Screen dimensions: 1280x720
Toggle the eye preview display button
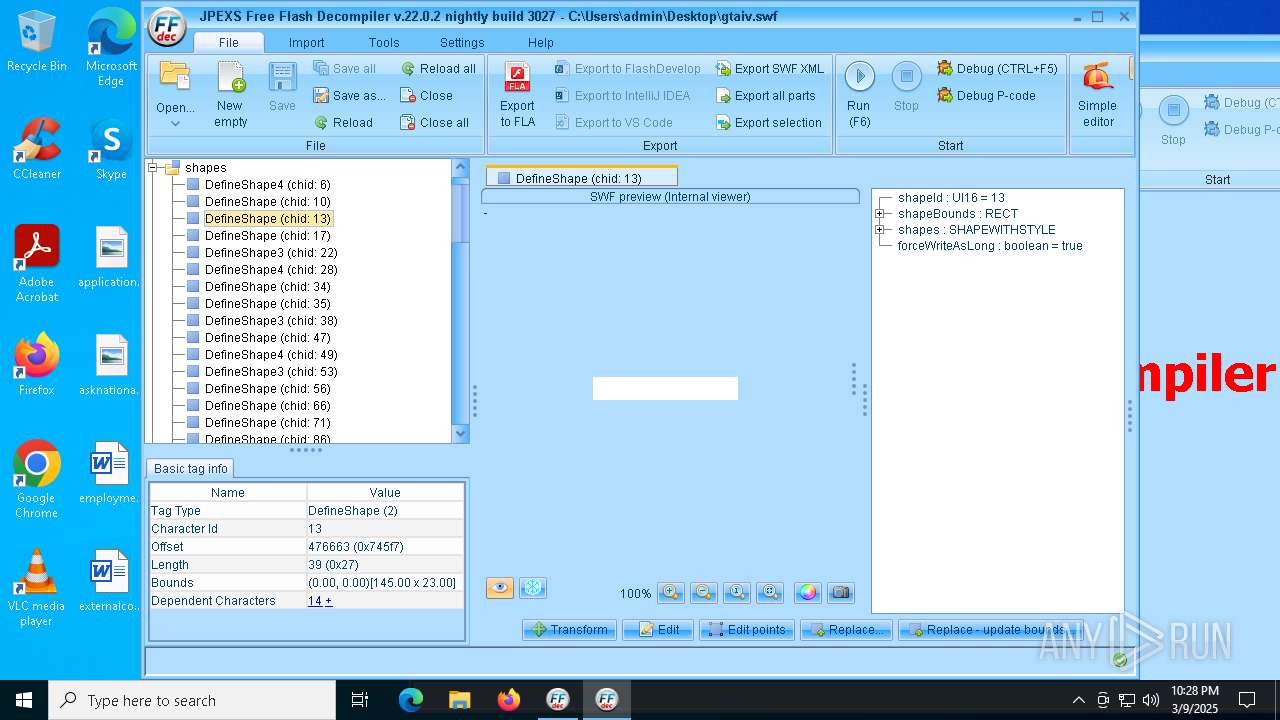(x=500, y=588)
